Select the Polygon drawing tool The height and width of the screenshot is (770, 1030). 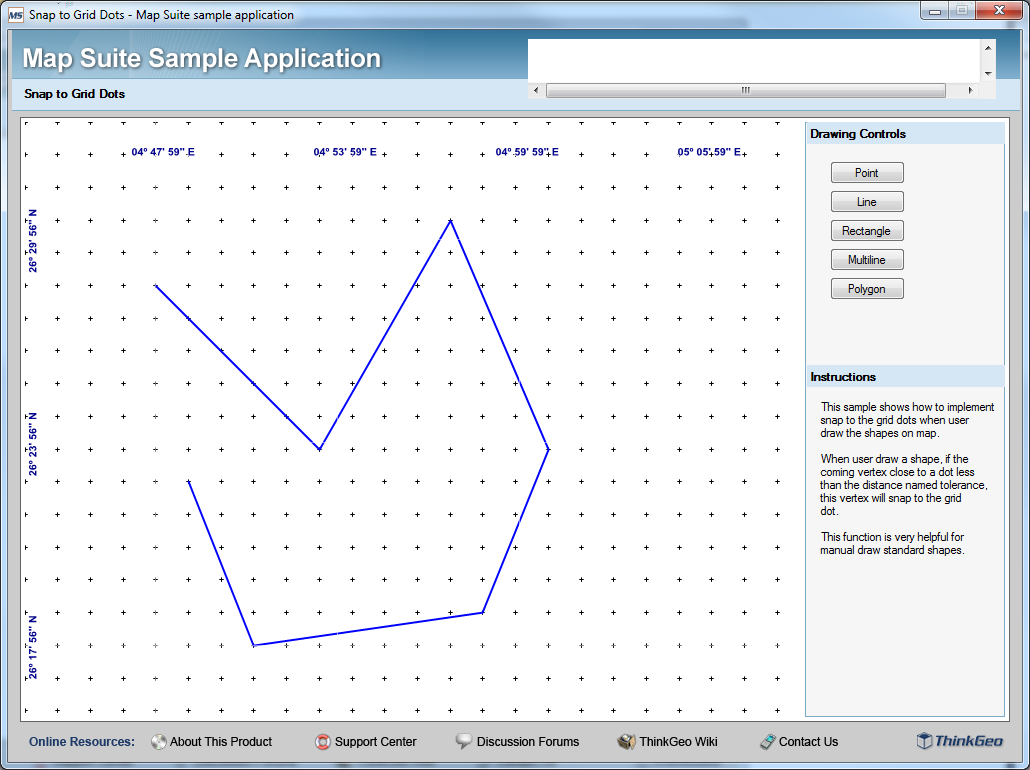(866, 288)
